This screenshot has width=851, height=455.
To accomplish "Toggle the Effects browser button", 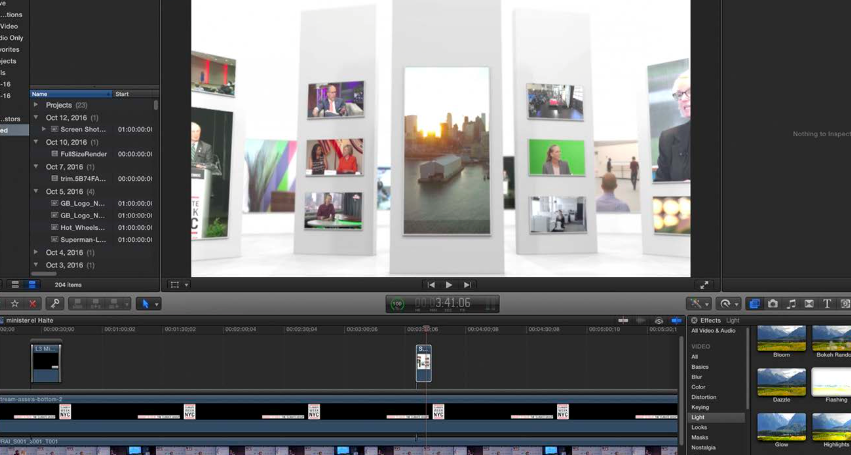I will coord(755,304).
